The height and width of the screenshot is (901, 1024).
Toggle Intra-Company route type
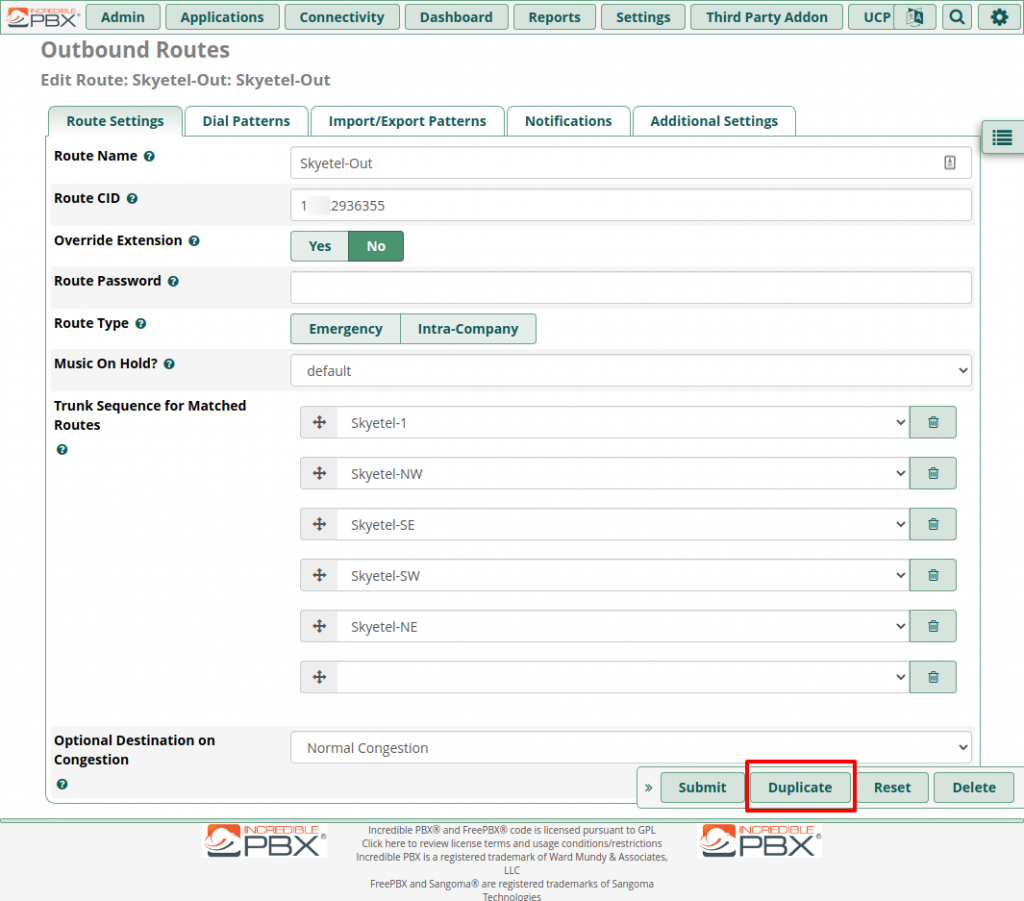468,328
